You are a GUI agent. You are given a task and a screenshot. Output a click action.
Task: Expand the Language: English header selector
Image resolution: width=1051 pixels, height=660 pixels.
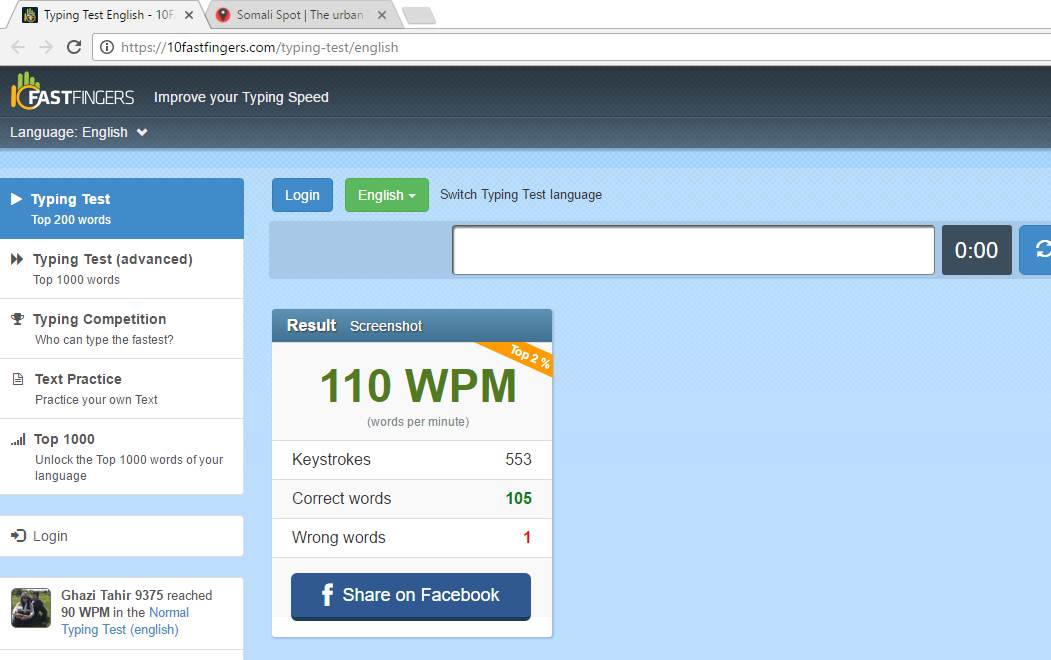pos(79,132)
